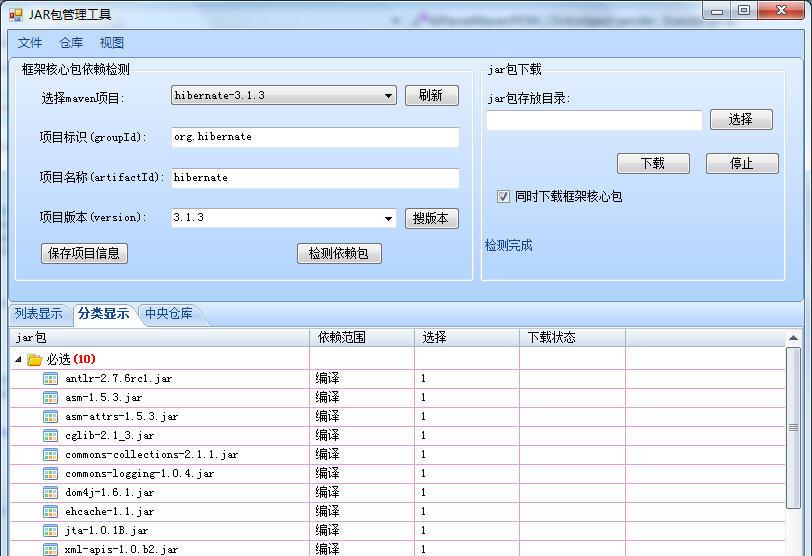Click the dom4j-1.6.1.jar file icon
The height and width of the screenshot is (556, 812).
pos(50,492)
